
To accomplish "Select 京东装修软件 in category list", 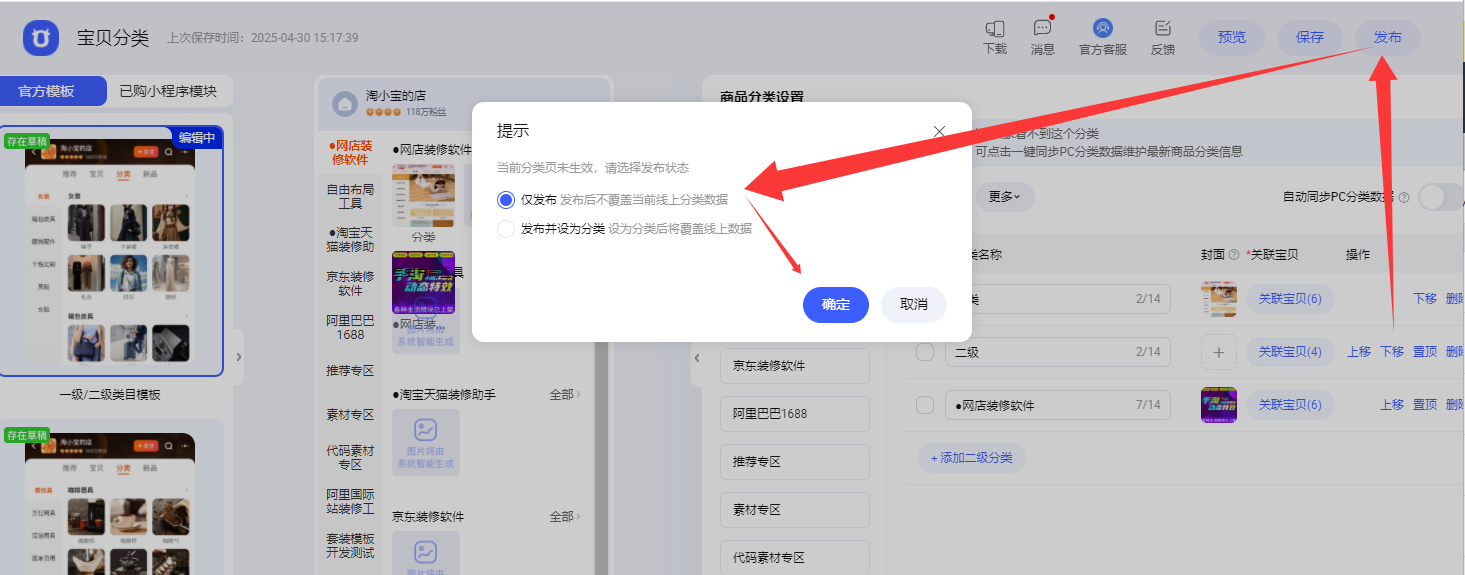I will 795,366.
